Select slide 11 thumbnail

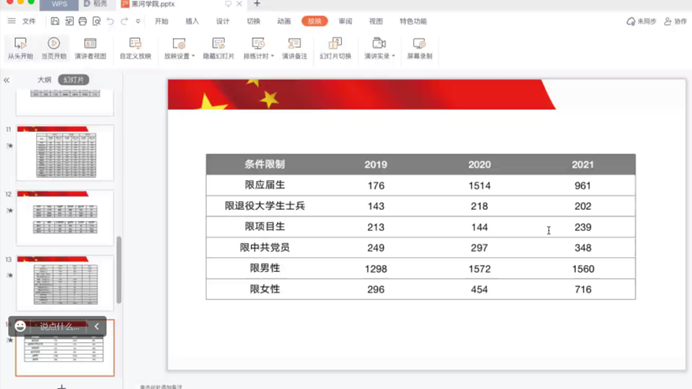(x=65, y=153)
